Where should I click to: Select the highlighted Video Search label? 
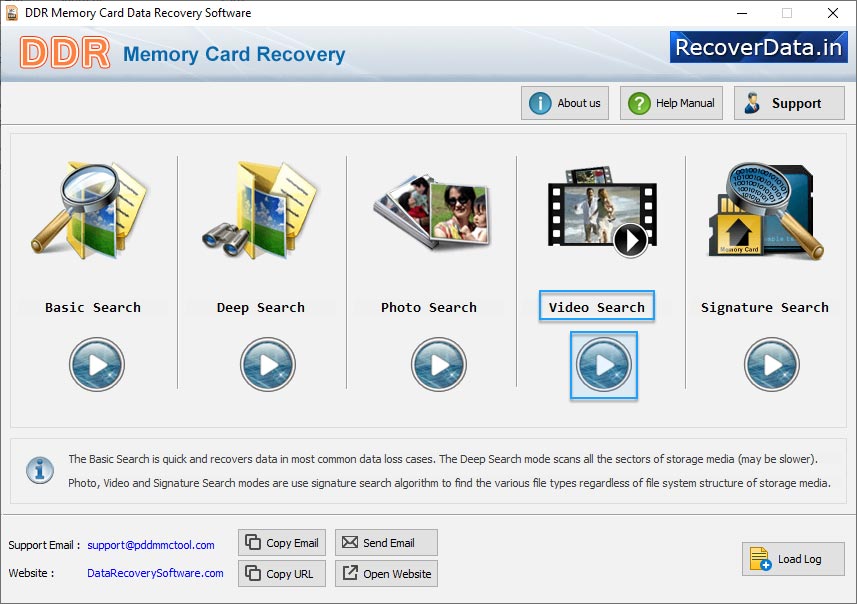pos(597,307)
